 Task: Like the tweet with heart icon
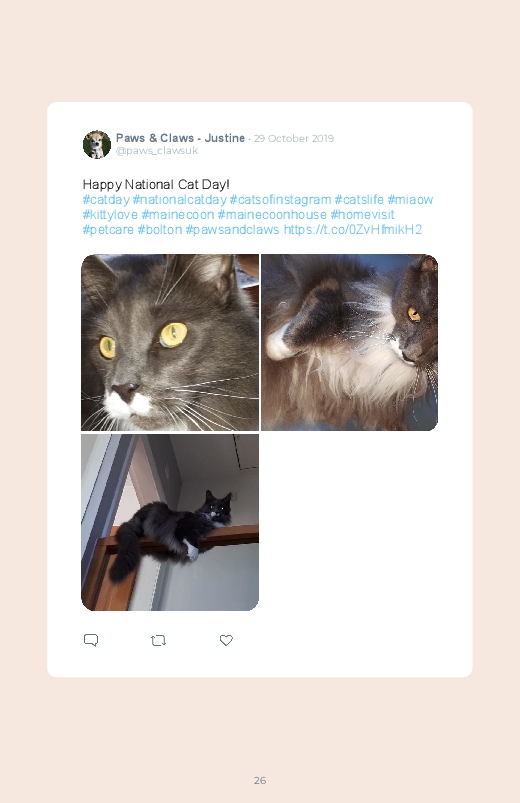pyautogui.click(x=226, y=640)
